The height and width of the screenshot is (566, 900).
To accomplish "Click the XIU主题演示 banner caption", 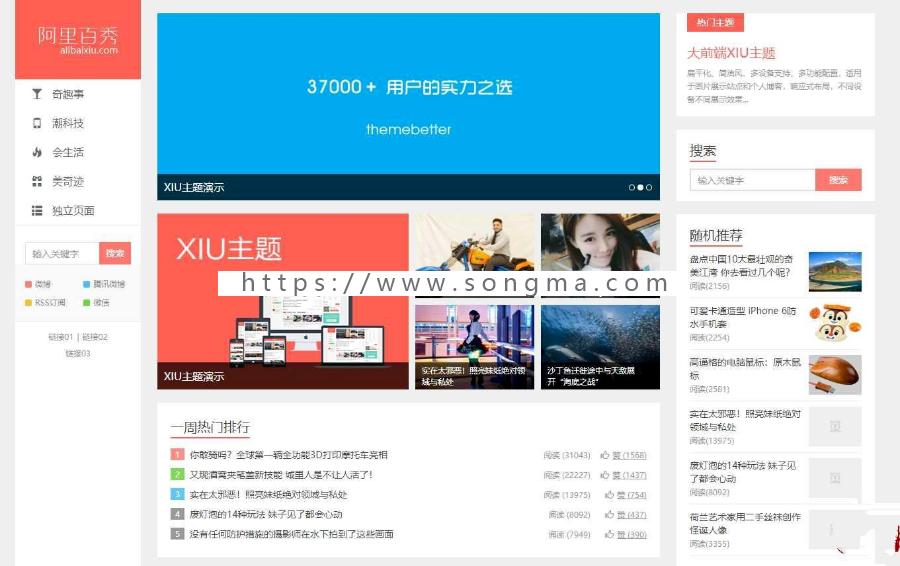I will [194, 188].
